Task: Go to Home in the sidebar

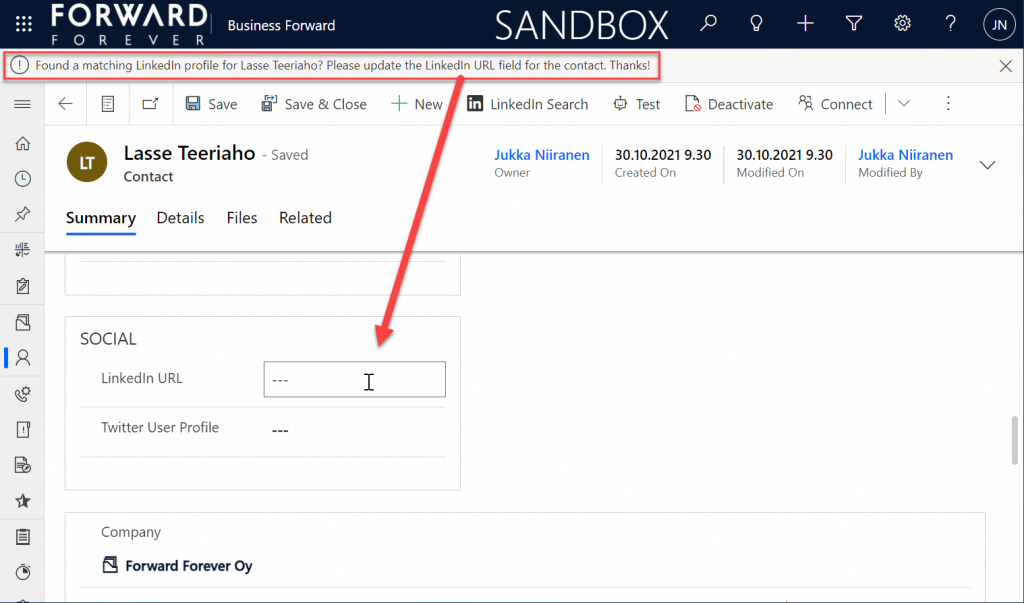Action: (23, 144)
